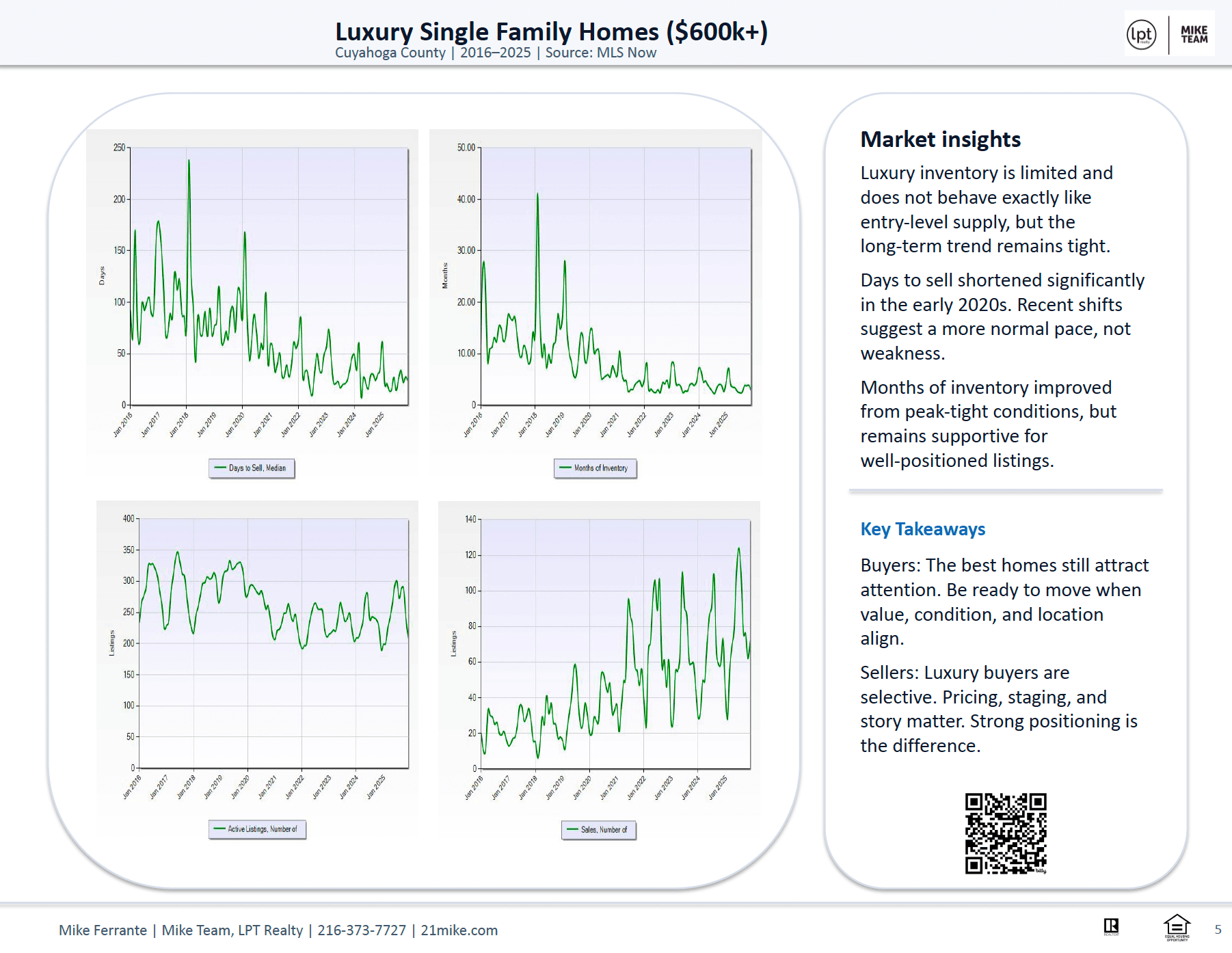The height and width of the screenshot is (953, 1232).
Task: Click the Luxury Single Family Homes title
Action: [551, 32]
